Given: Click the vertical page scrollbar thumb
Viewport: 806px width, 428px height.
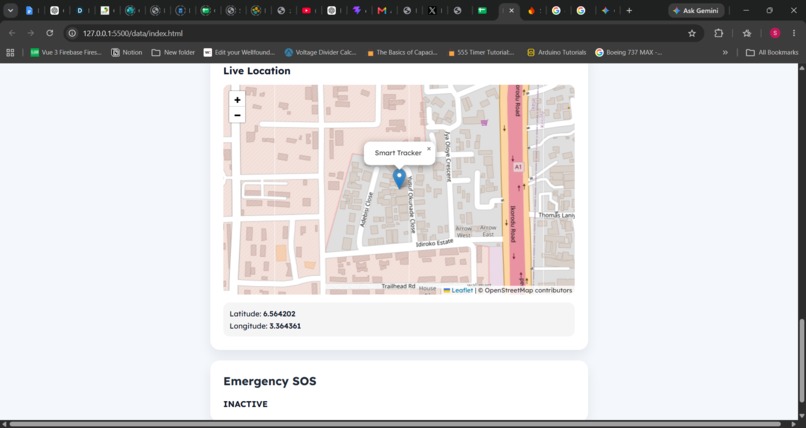Looking at the screenshot, I should pos(801,361).
